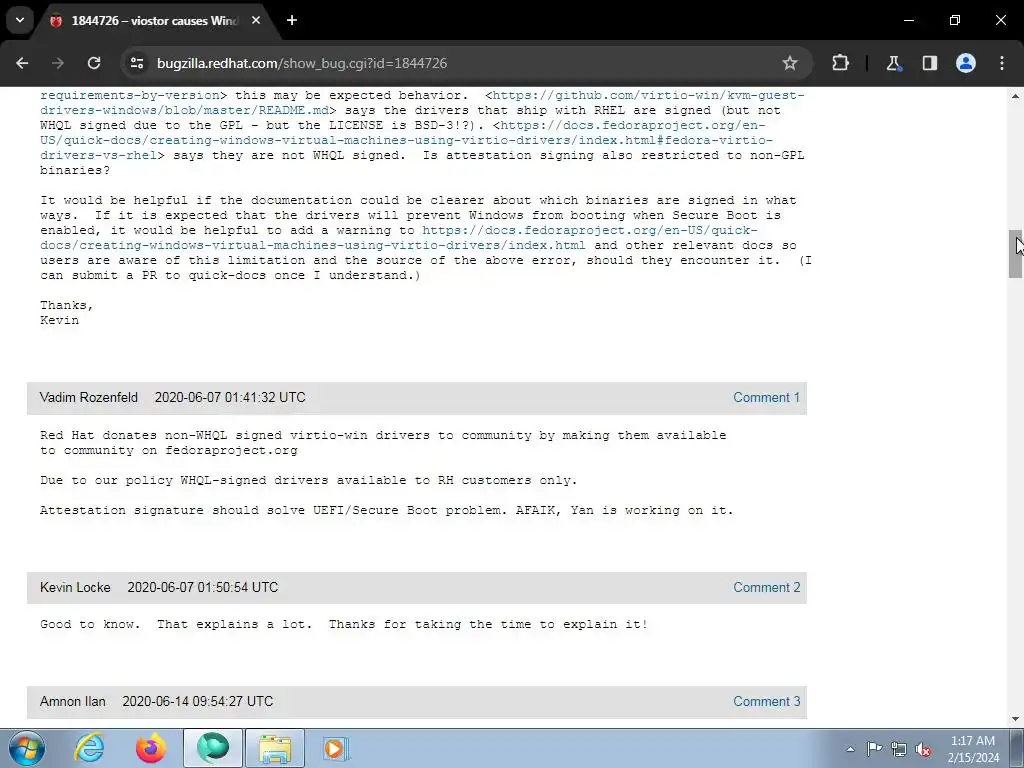View site information icon in address bar
The width and height of the screenshot is (1024, 768).
pos(137,63)
